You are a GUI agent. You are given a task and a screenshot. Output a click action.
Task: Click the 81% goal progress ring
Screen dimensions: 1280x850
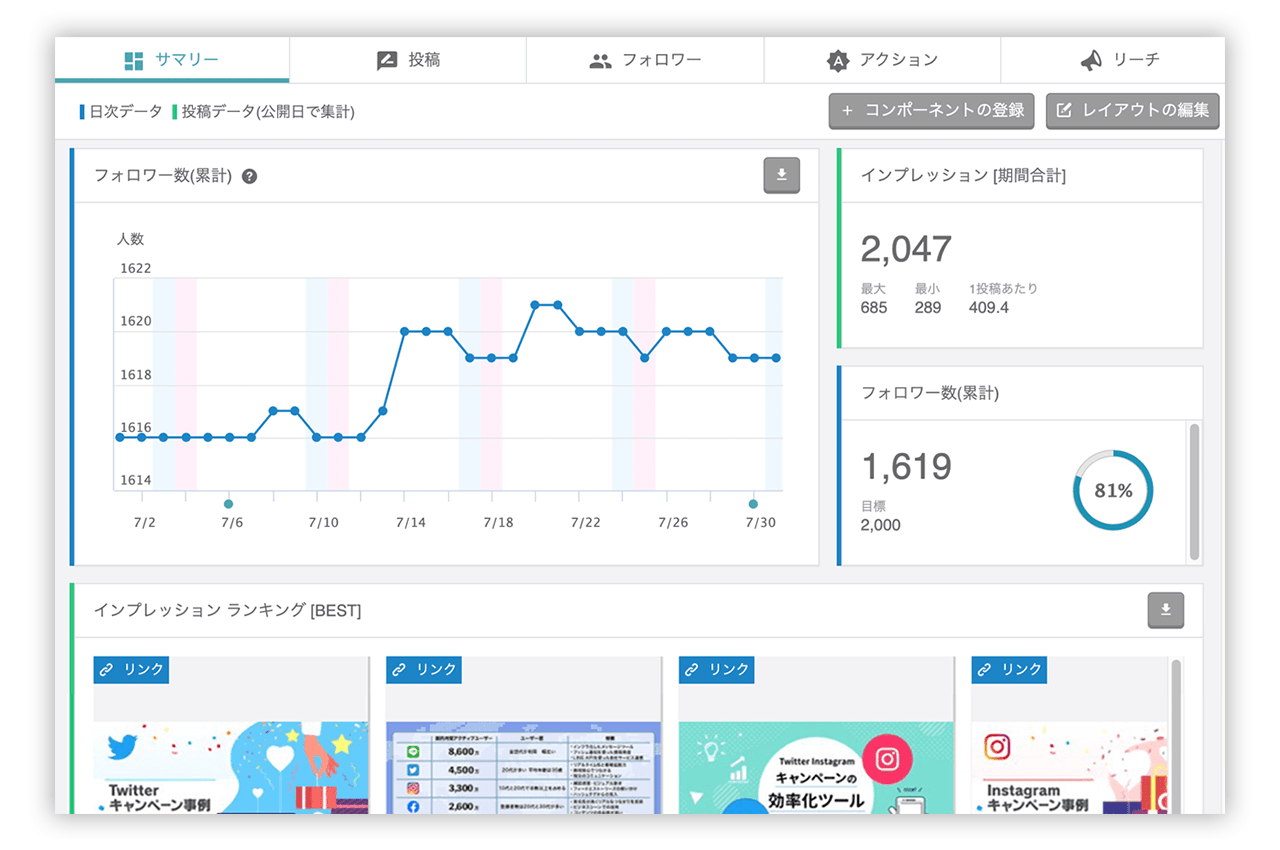(1112, 491)
